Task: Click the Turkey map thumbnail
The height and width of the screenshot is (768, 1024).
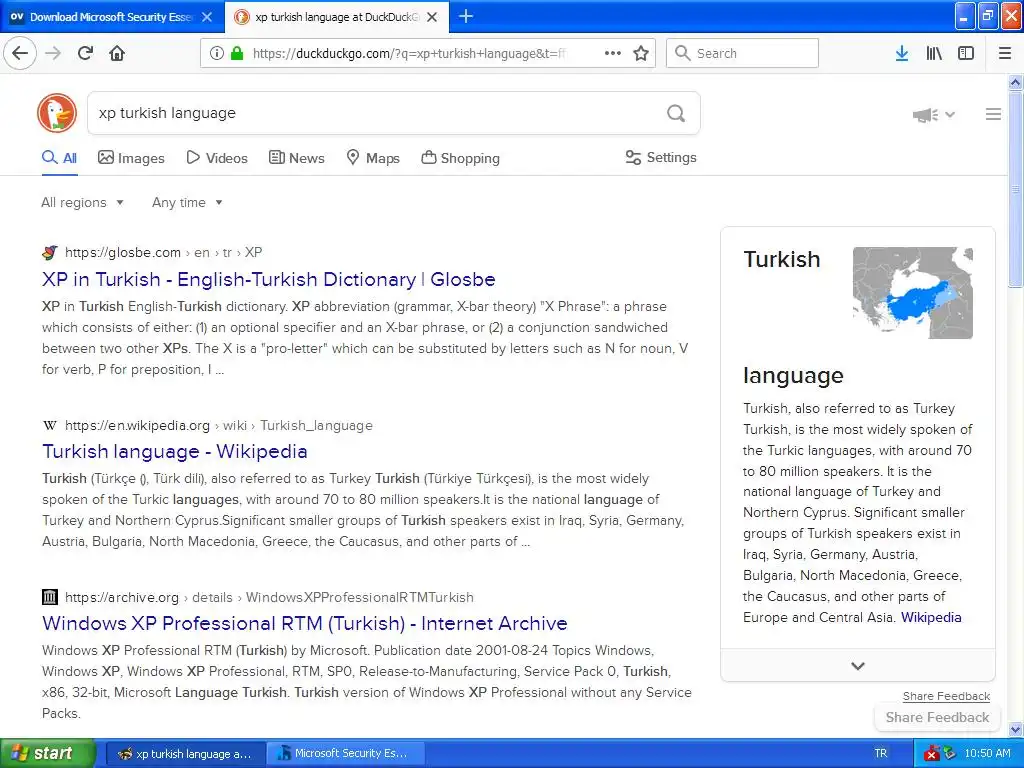Action: [912, 293]
